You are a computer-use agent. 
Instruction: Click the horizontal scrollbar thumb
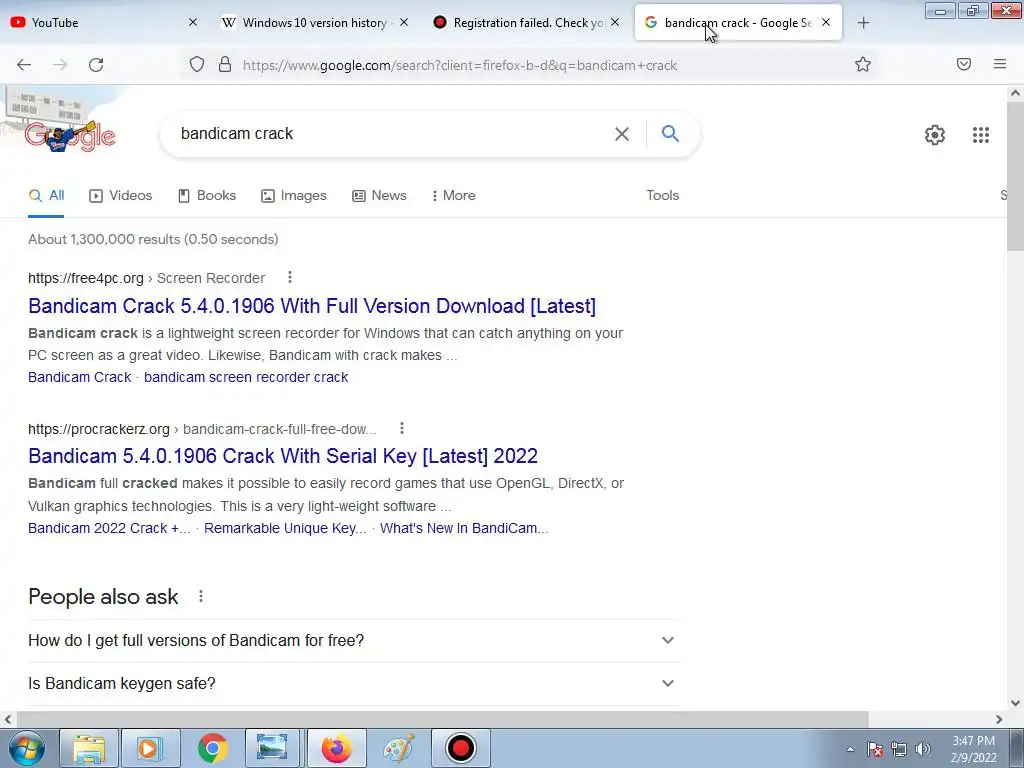(441, 719)
